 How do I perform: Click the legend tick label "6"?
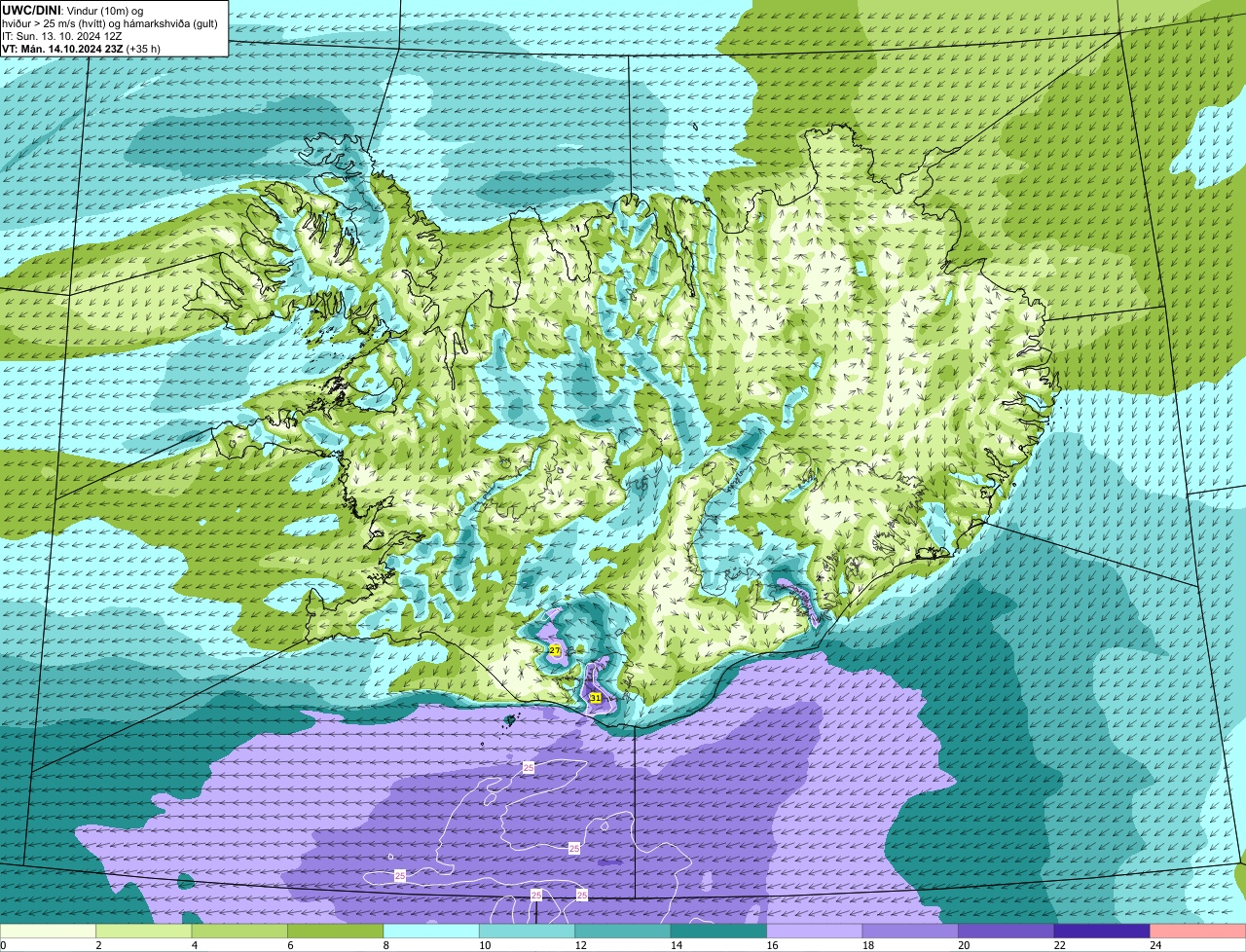pyautogui.click(x=289, y=945)
